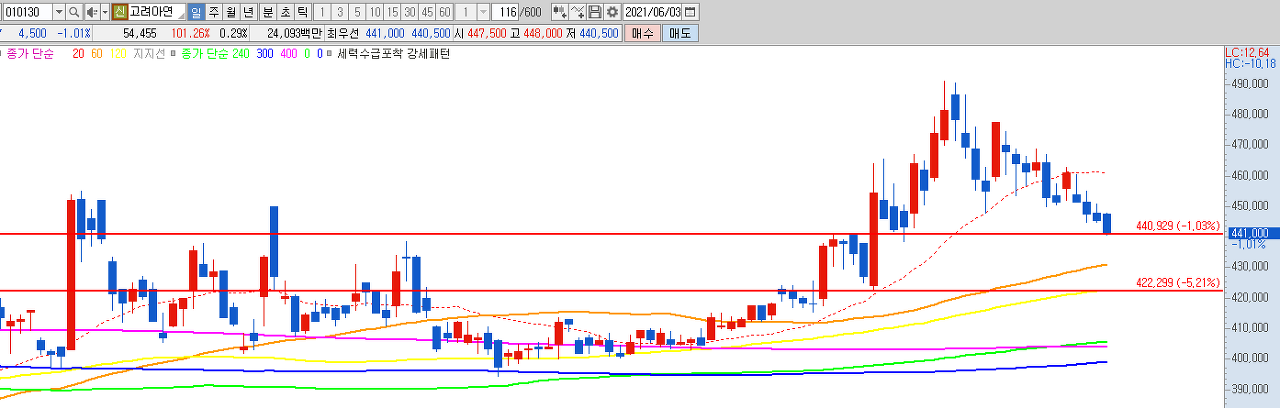
Task: Click the 지지선 support line label
Action: coord(149,53)
